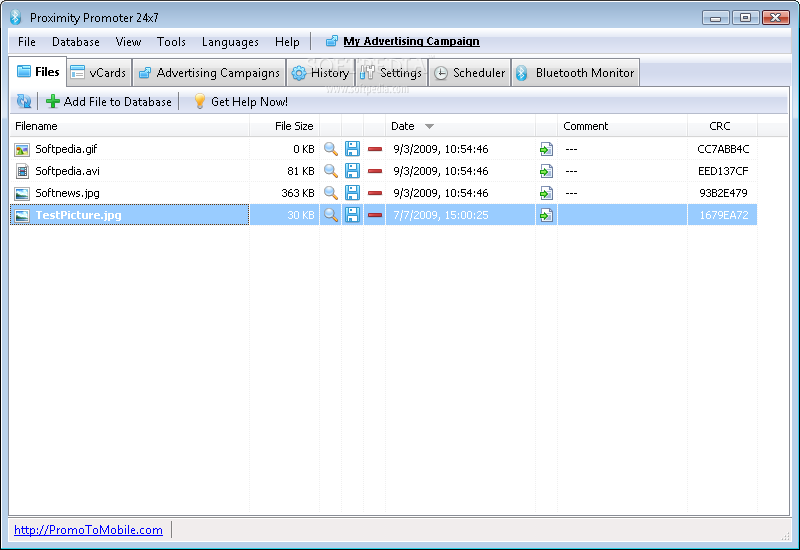The height and width of the screenshot is (550, 800).
Task: Open the Database menu
Action: coord(76,42)
